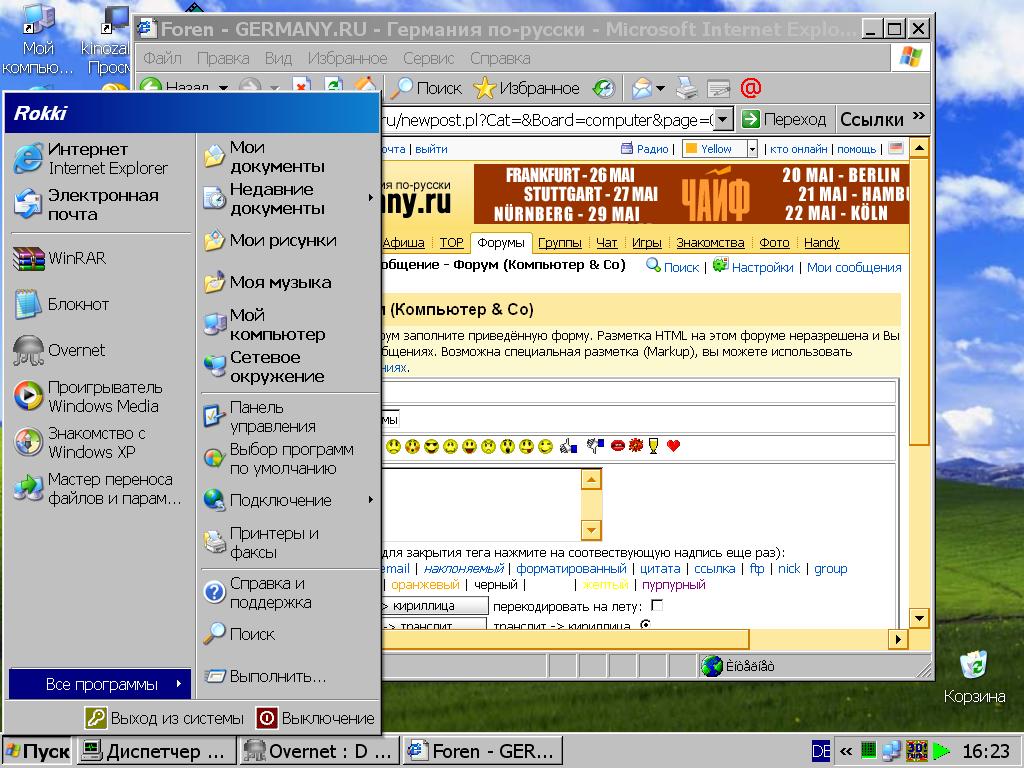The width and height of the screenshot is (1024, 768).
Task: Open the Назад back history dropdown arrow
Action: point(223,88)
